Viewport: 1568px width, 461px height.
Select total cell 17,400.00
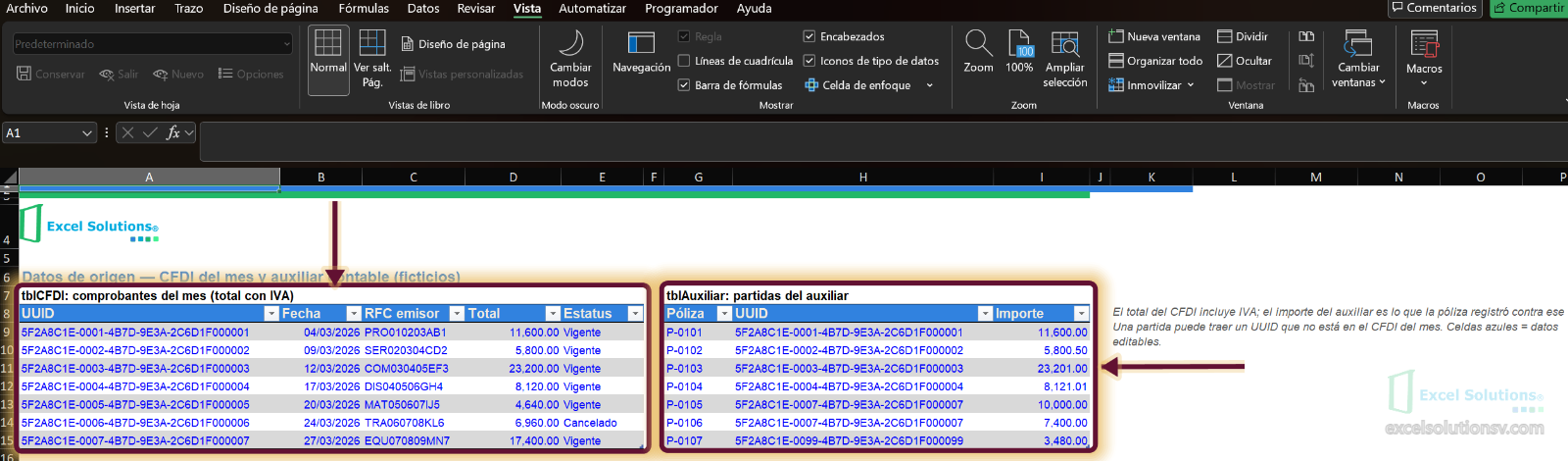(x=514, y=441)
